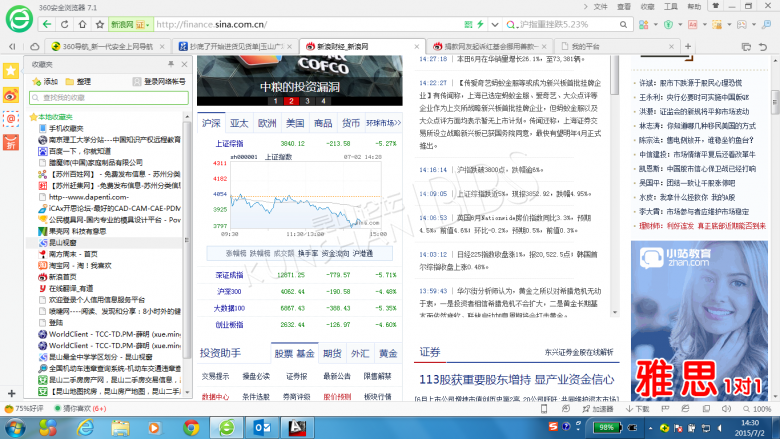Viewport: 780px width, 439px height.
Task: Open Outlook from the taskbar
Action: click(262, 428)
